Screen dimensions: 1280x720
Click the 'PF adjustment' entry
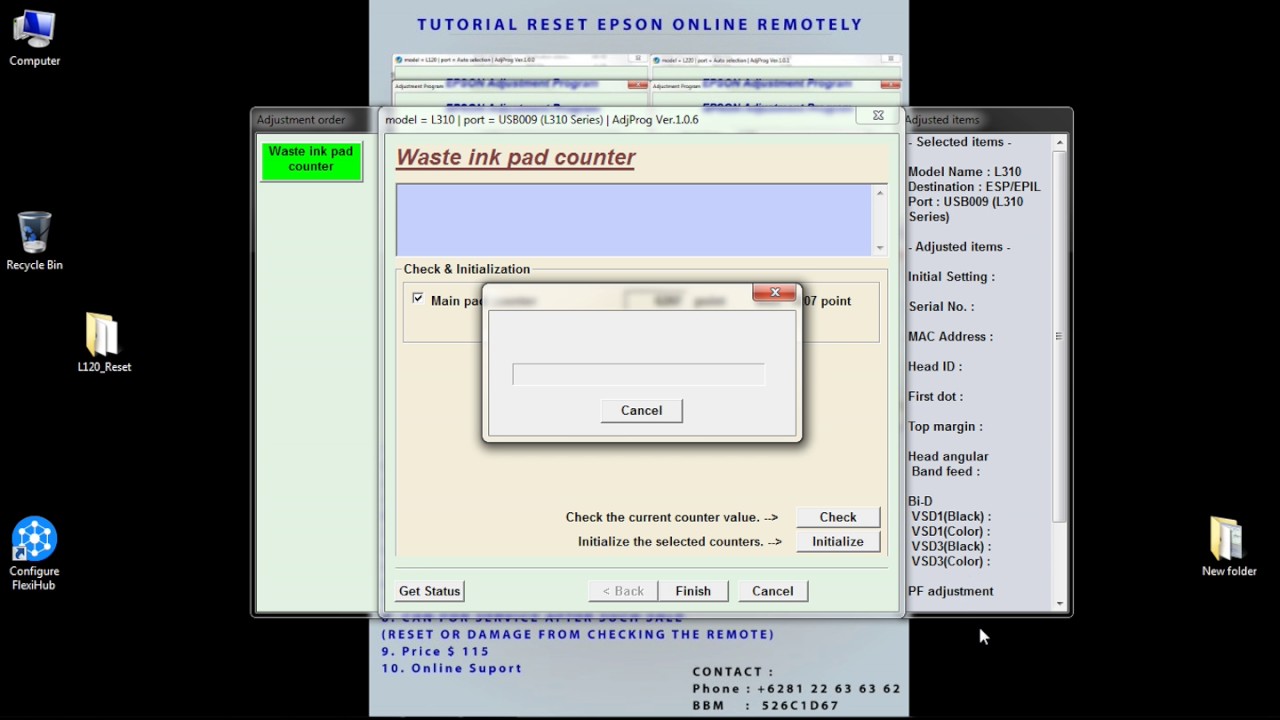[x=951, y=591]
